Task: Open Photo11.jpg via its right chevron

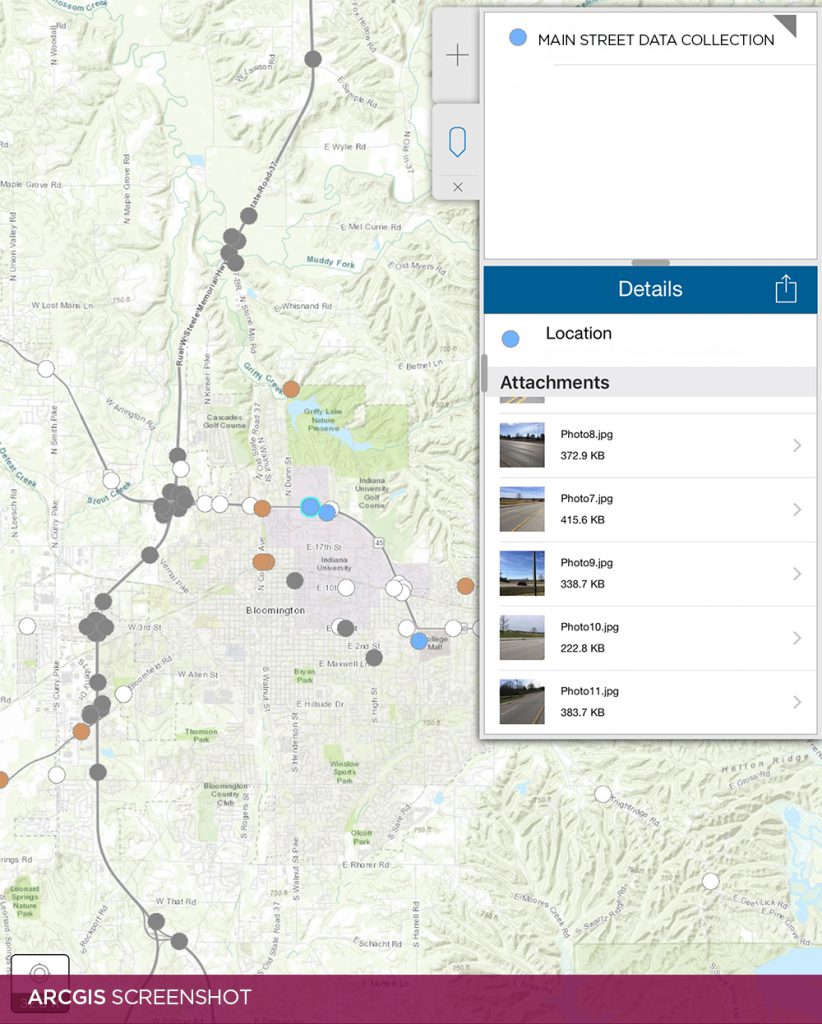Action: (798, 701)
